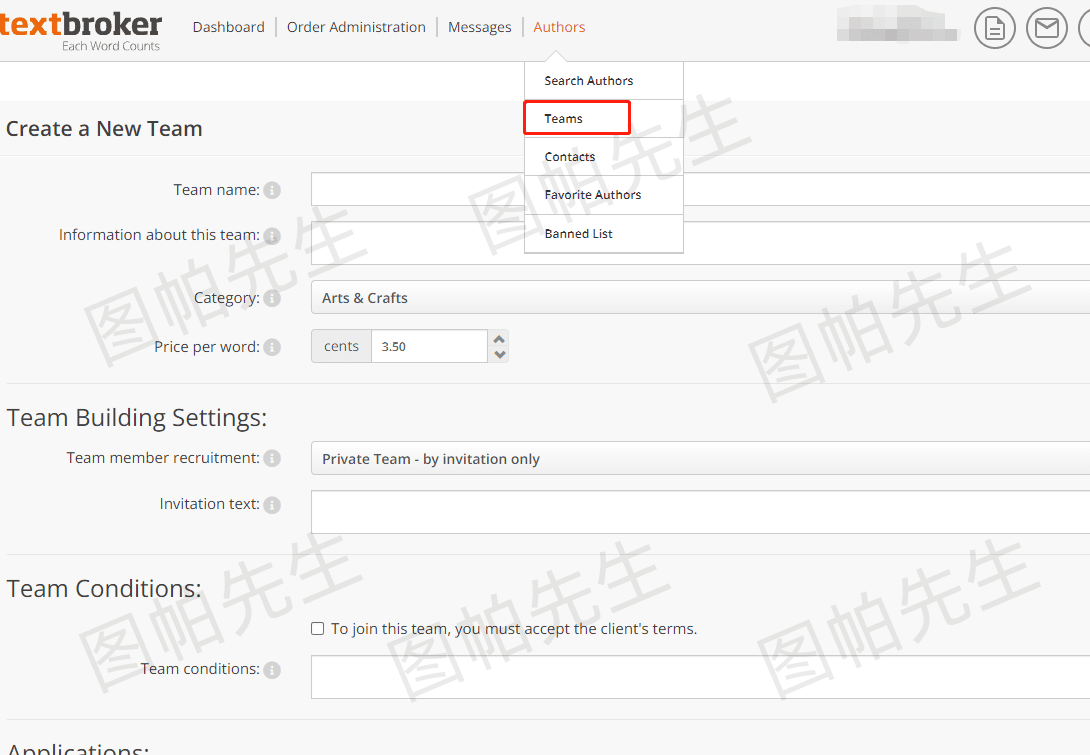Open the Category dropdown showing Arts & Crafts
This screenshot has width=1090, height=755.
coord(700,297)
